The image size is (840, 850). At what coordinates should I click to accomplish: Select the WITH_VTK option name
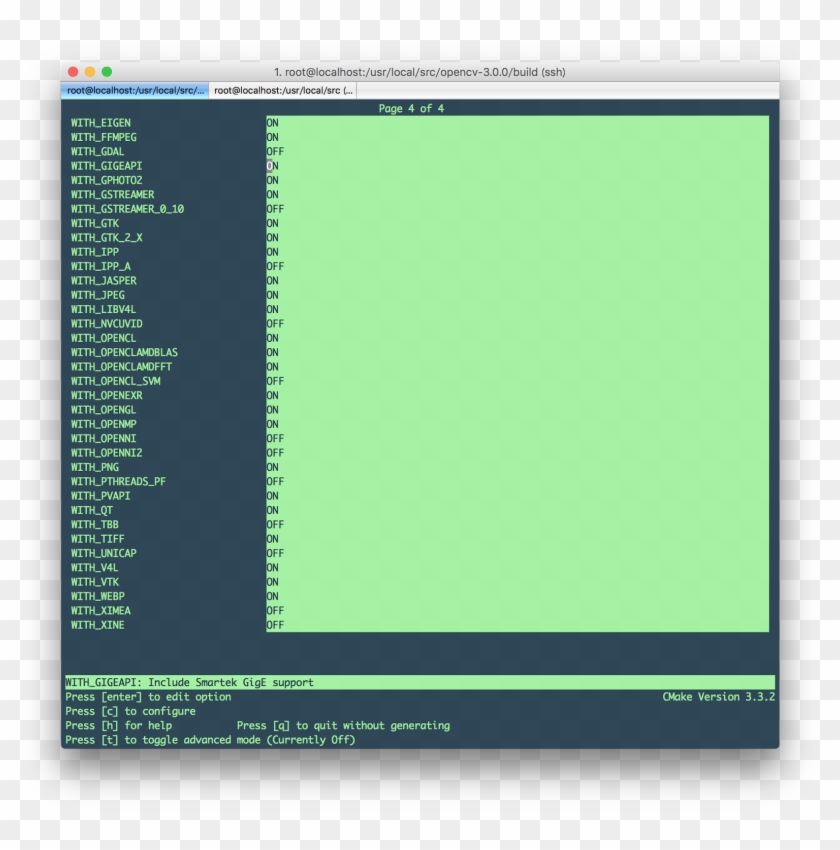[x=95, y=582]
